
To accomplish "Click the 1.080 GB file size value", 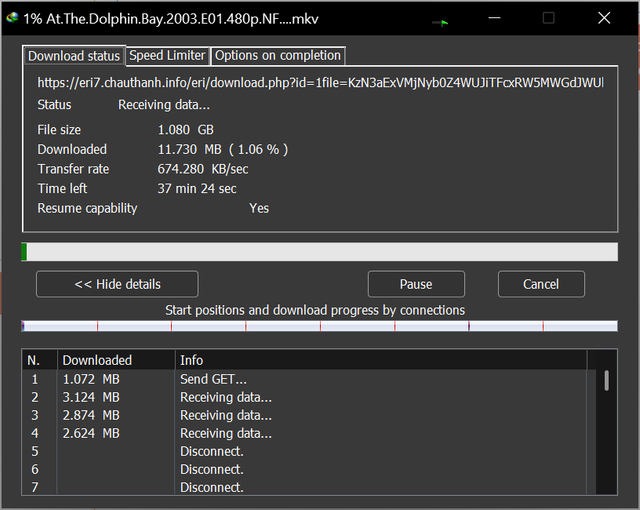I will point(186,130).
